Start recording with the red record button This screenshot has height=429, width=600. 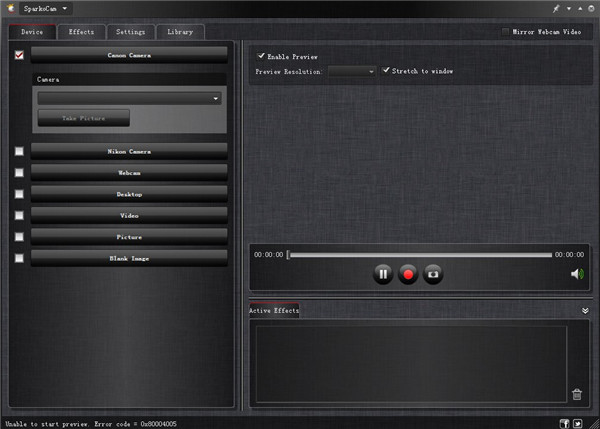click(x=408, y=274)
